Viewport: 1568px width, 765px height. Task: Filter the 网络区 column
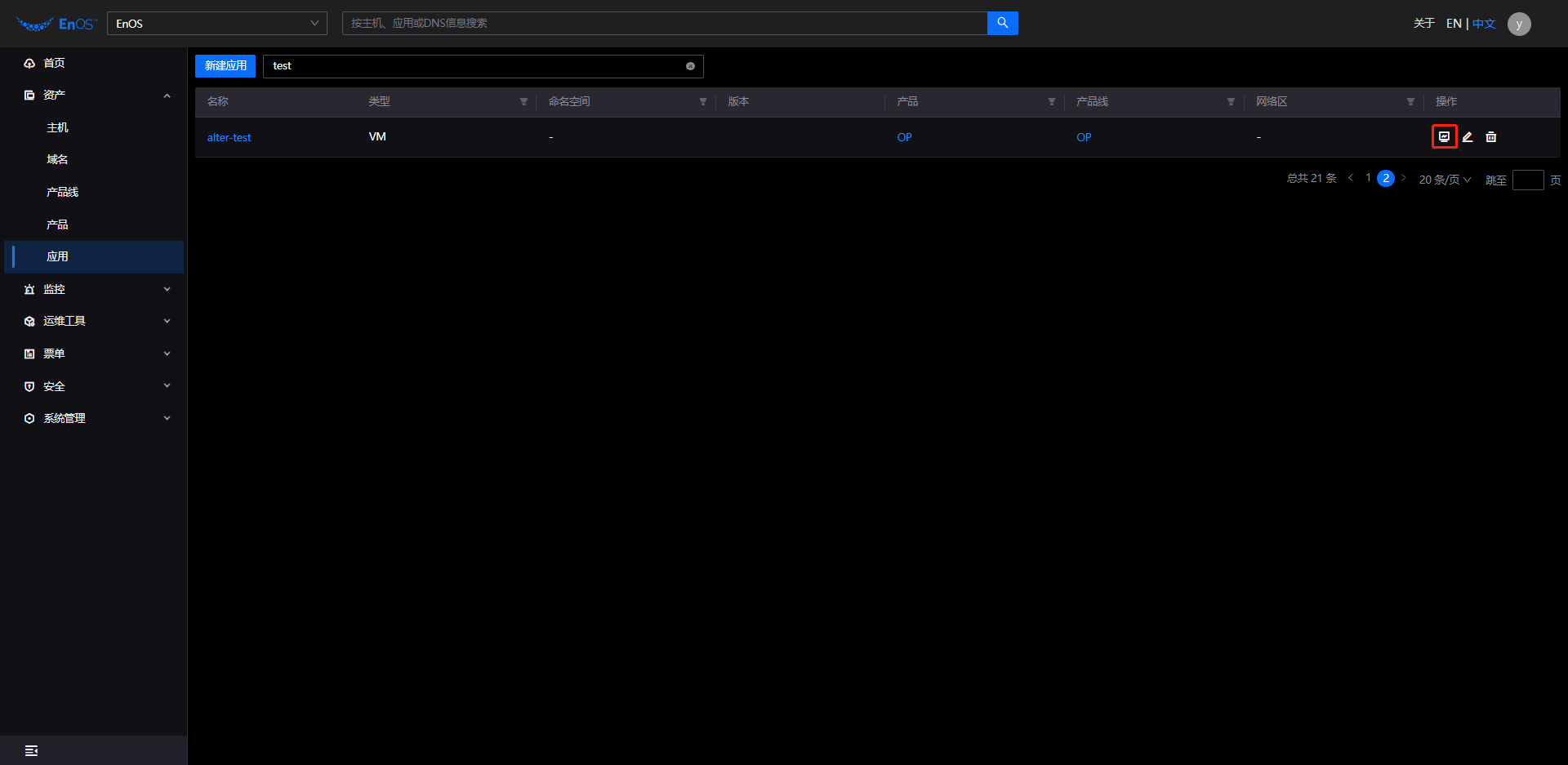pyautogui.click(x=1410, y=101)
